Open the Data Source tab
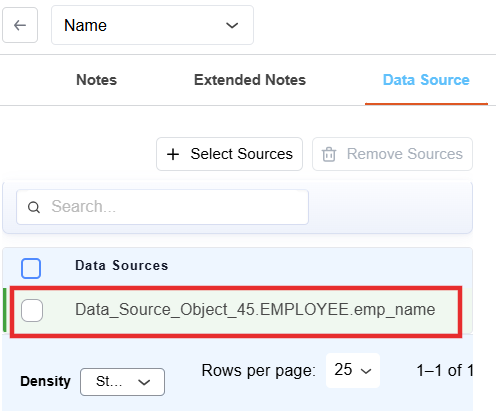 (426, 80)
